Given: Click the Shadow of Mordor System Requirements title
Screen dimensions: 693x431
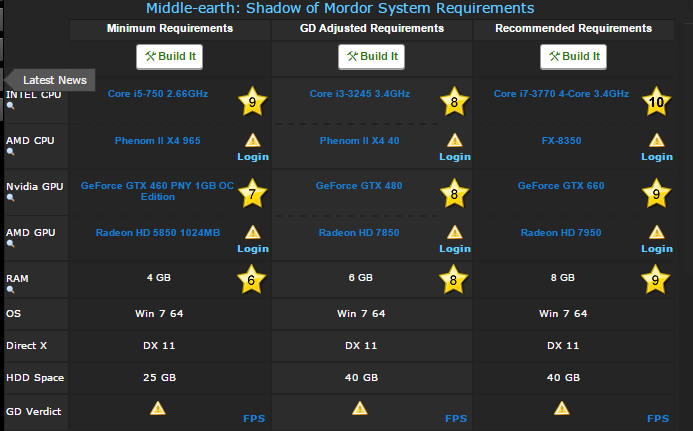Looking at the screenshot, I should [340, 8].
